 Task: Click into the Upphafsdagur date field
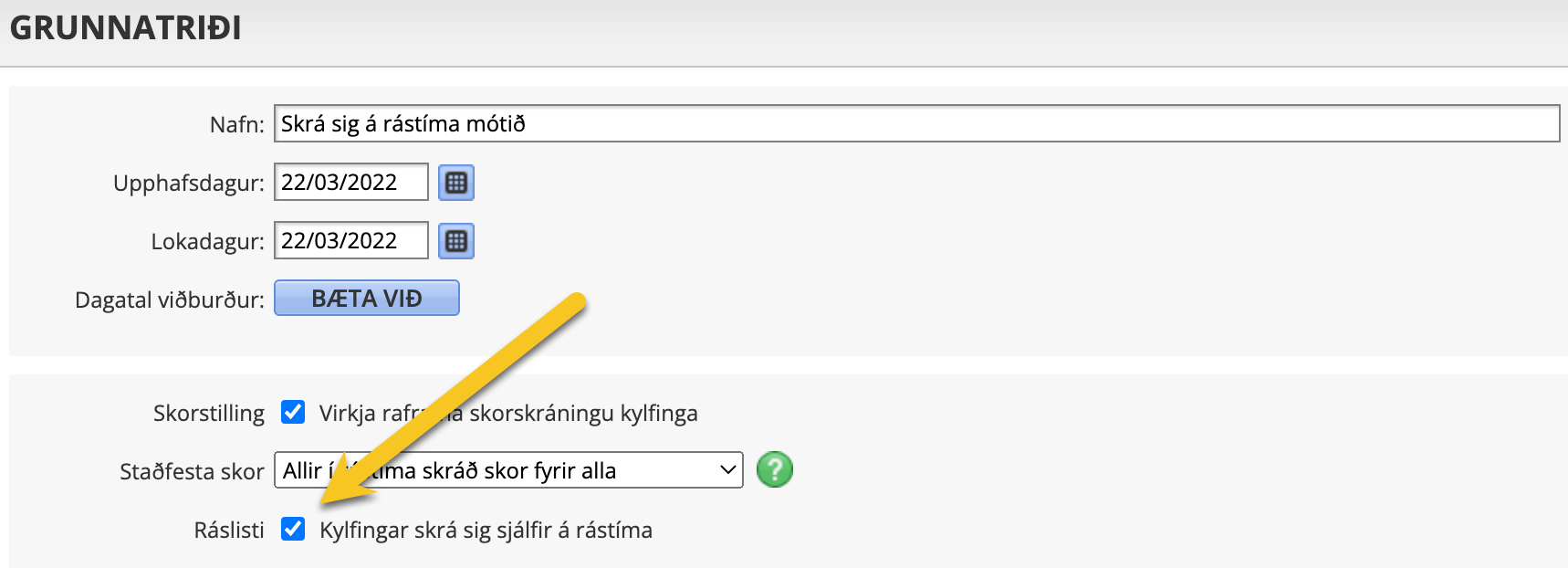[x=351, y=182]
